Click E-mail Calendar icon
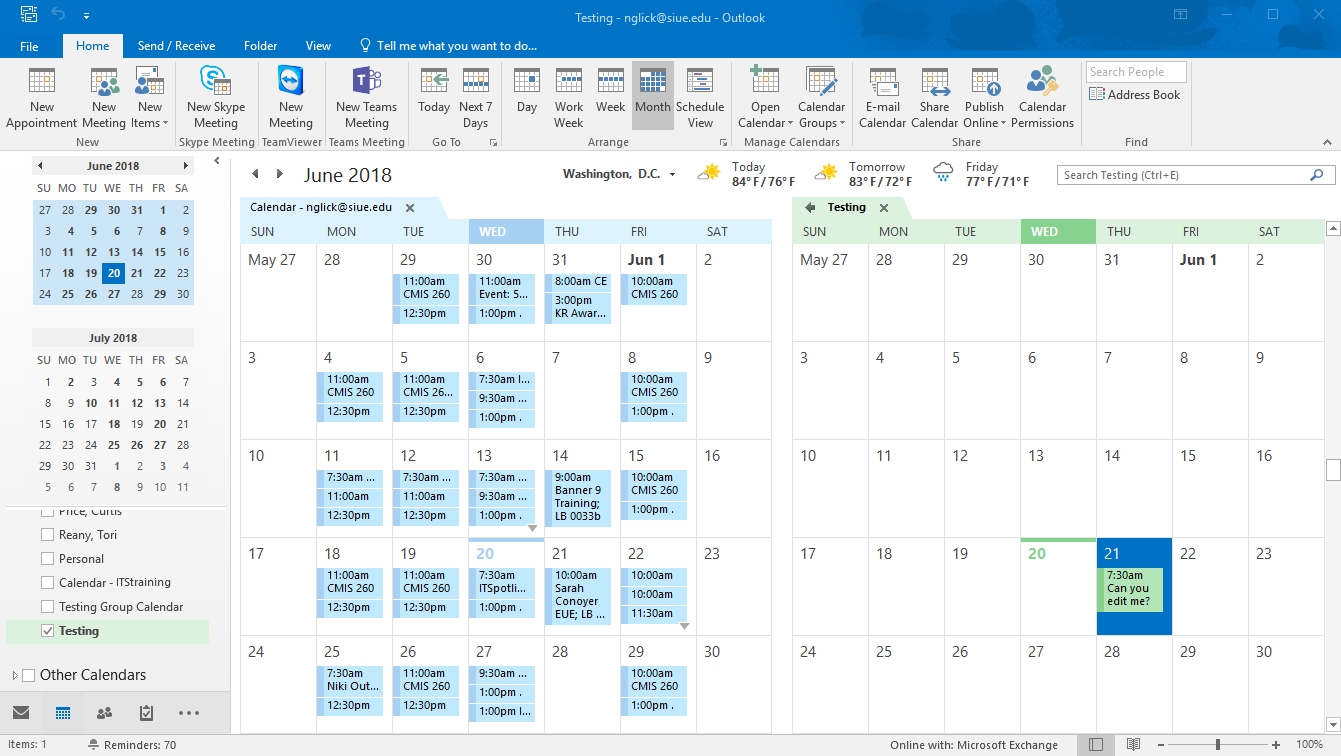The height and width of the screenshot is (756, 1341). (882, 98)
